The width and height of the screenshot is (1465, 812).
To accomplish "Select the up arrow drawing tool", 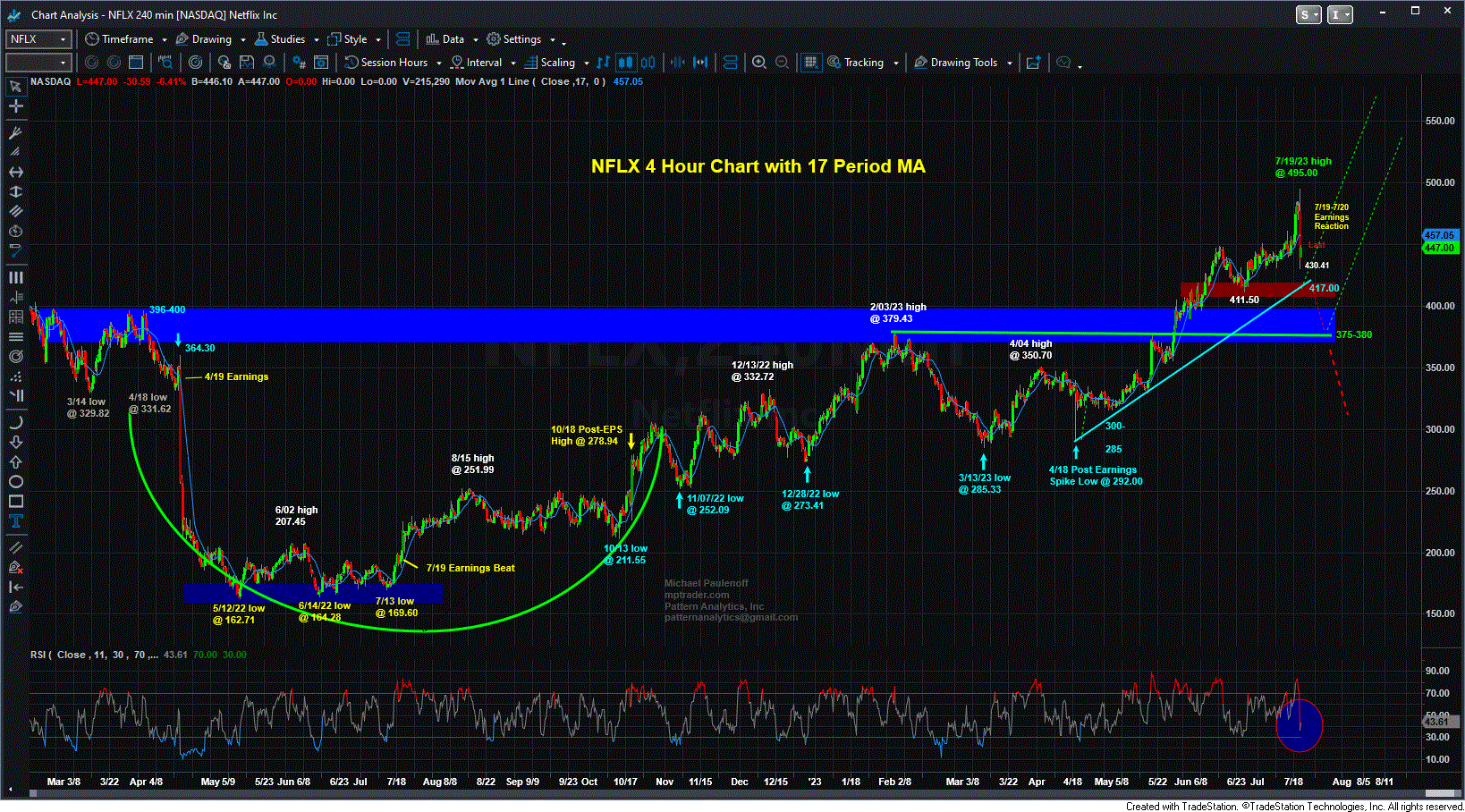I will click(15, 461).
